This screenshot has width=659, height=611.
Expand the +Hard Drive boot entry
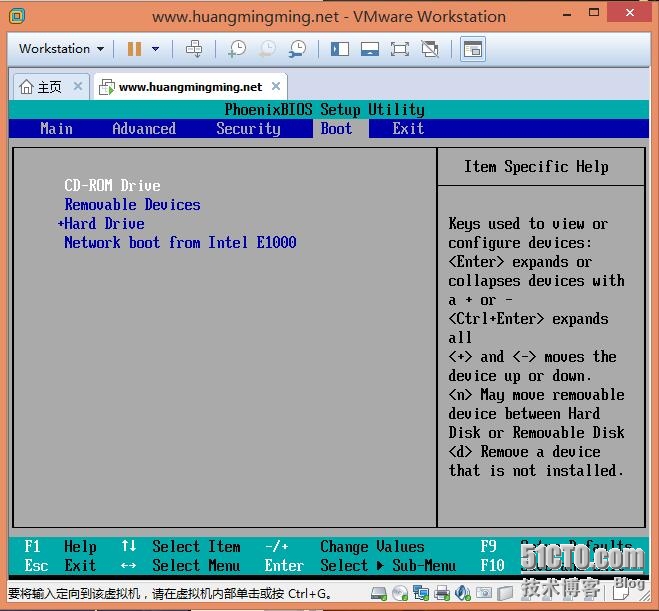pos(101,223)
